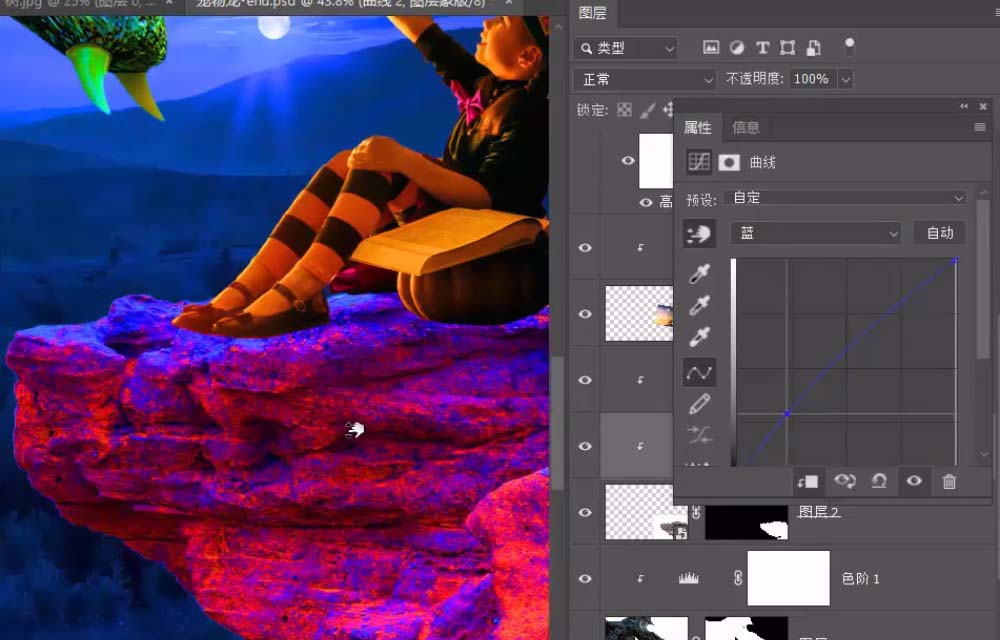Click the smooth curve values icon
The width and height of the screenshot is (1000, 640).
point(699,435)
